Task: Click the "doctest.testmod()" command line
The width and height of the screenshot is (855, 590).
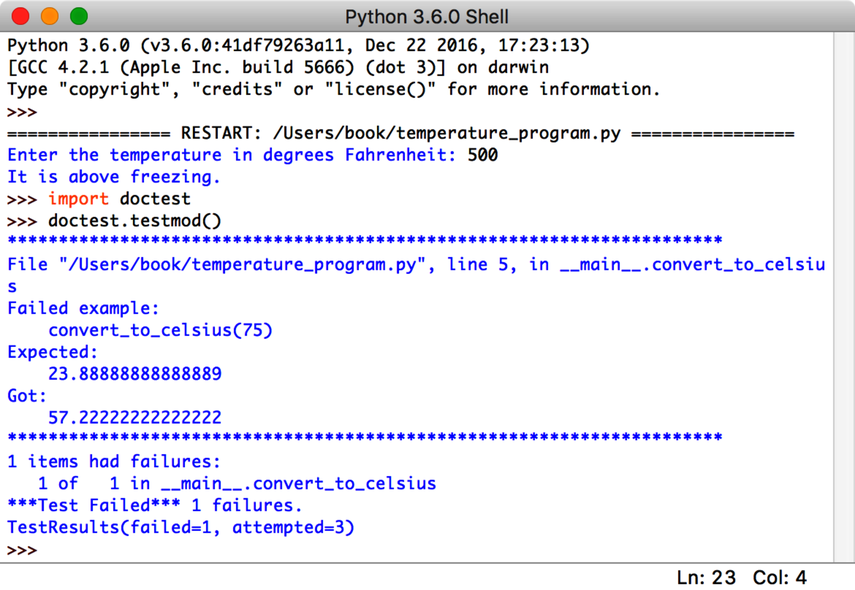Action: point(135,221)
